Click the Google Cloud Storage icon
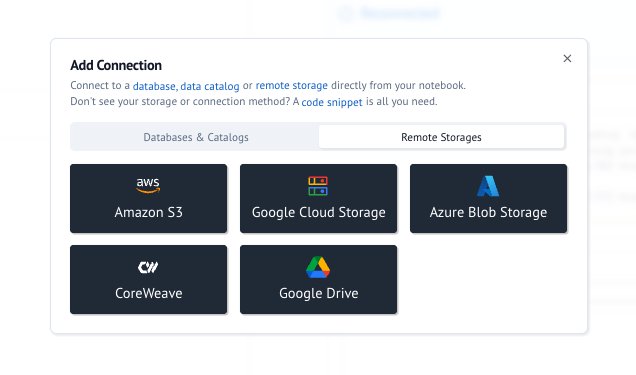The width and height of the screenshot is (636, 375). click(x=318, y=186)
